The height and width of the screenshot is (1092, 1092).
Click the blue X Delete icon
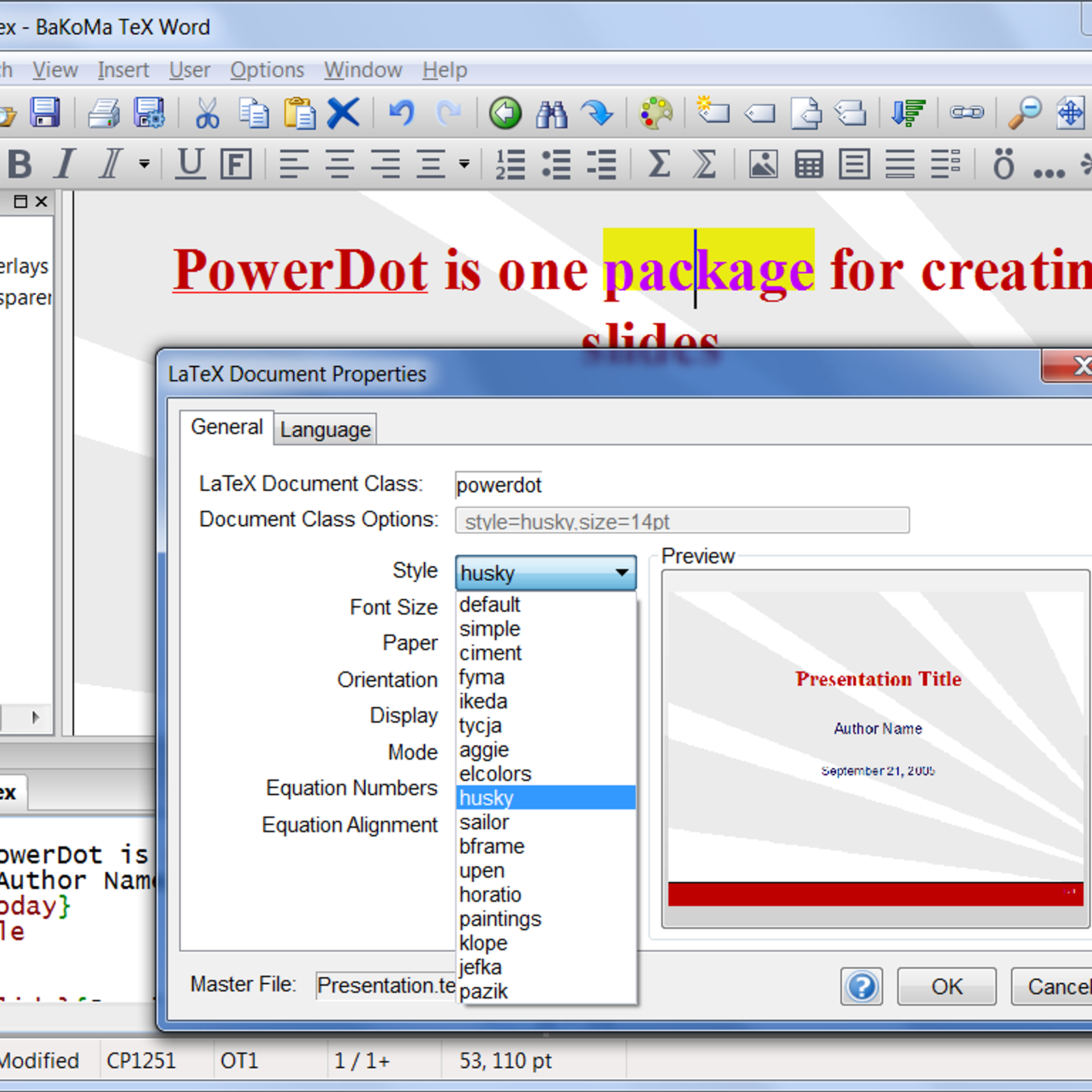point(343,113)
